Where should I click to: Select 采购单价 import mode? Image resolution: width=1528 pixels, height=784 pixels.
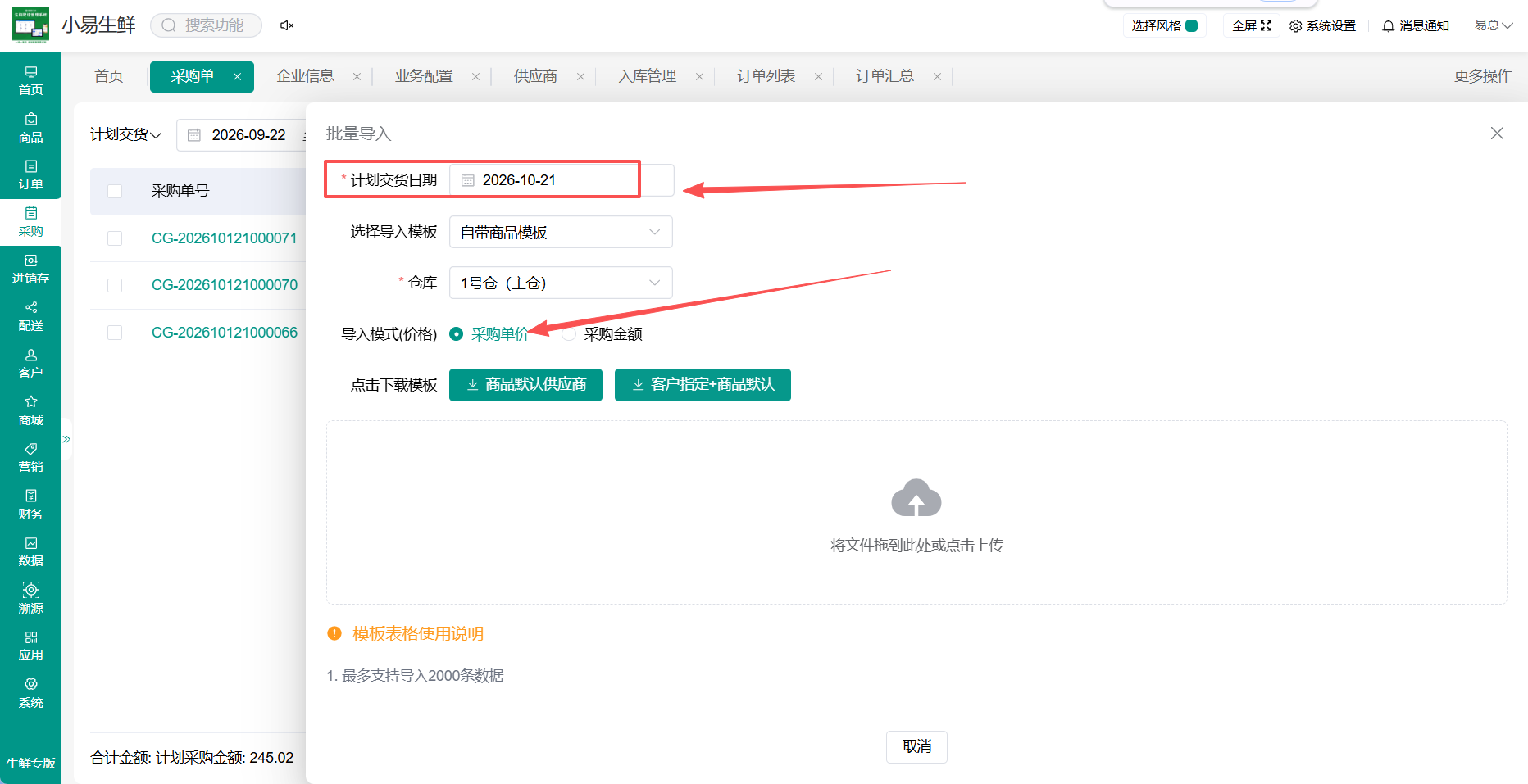pos(489,334)
